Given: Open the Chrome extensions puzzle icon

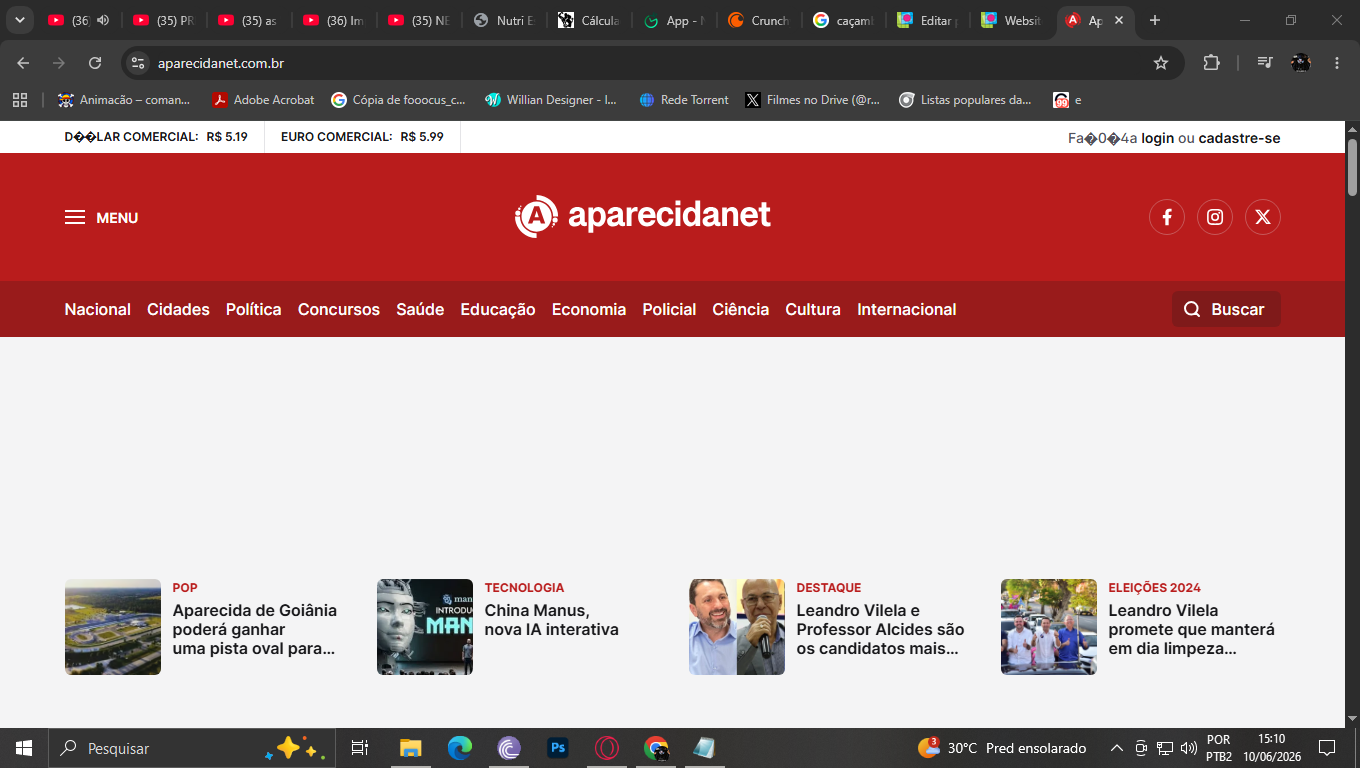Looking at the screenshot, I should point(1211,63).
